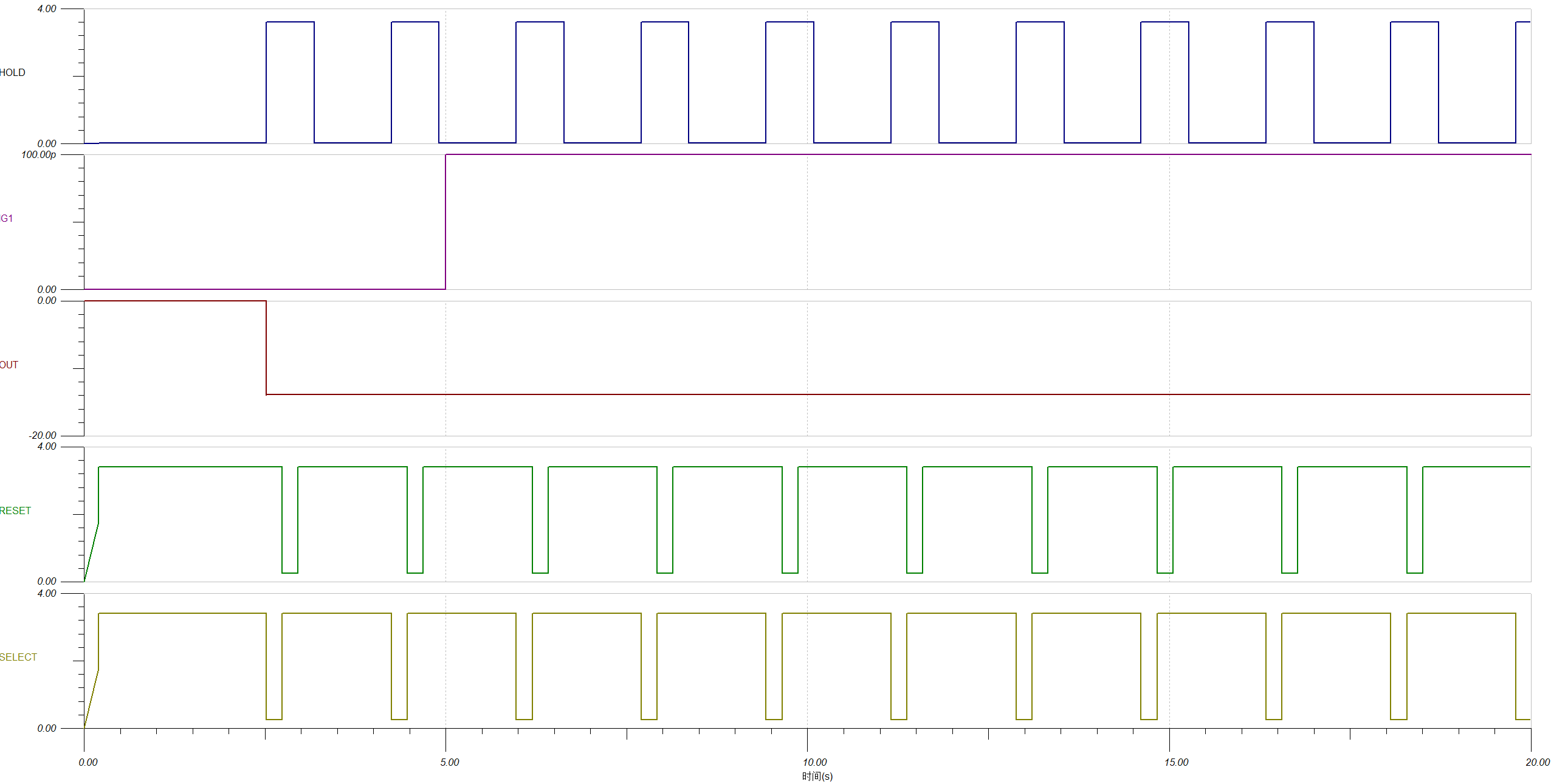Viewport: 1551px width, 784px height.
Task: Click the 5.00 time axis value
Action: click(x=450, y=762)
